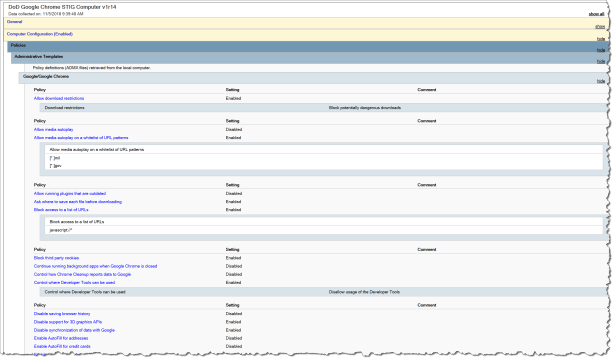Select the Policies section header
Screen dimensions: 615x360
18,45
